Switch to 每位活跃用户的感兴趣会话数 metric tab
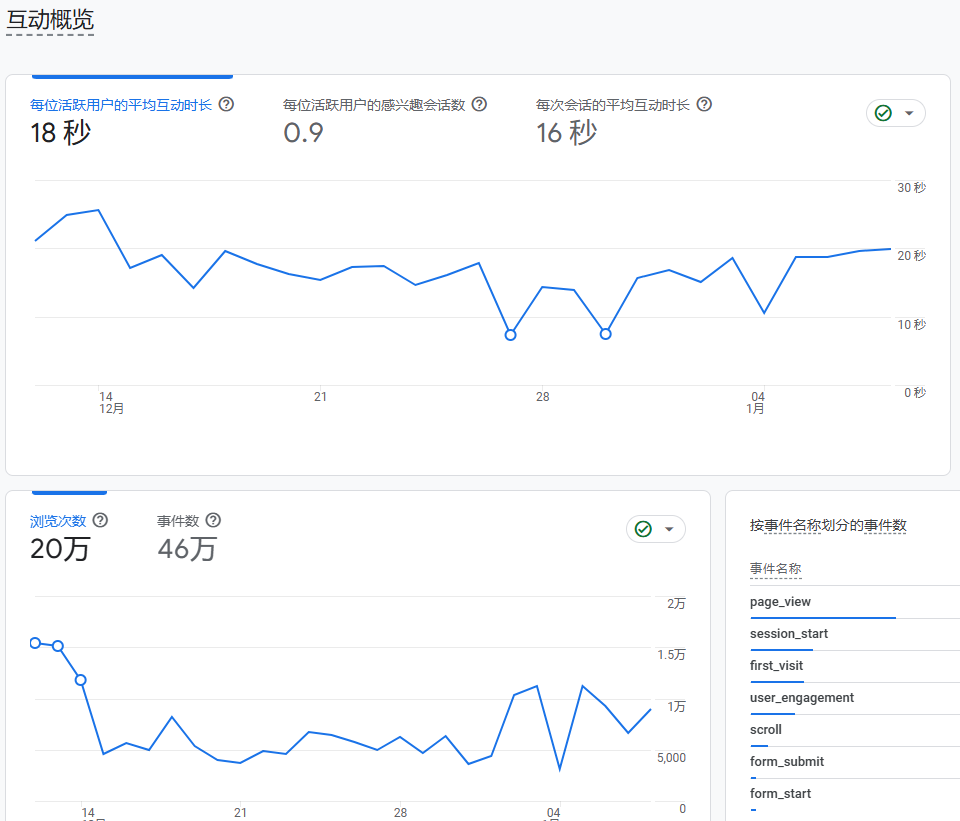Viewport: 960px width, 821px height. (x=373, y=105)
